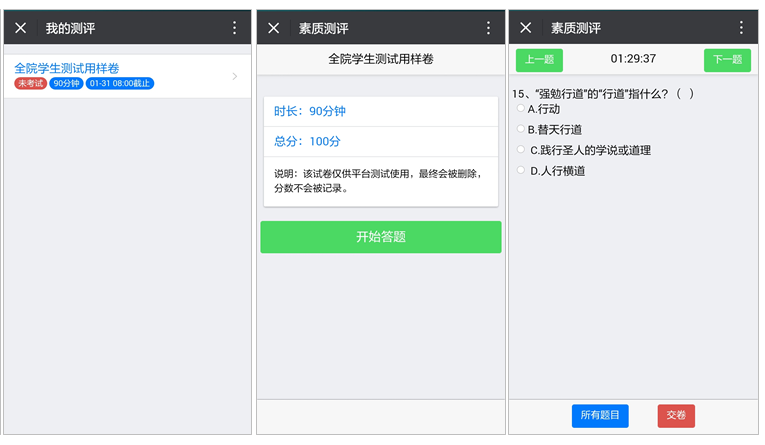Show all questions via 所有题目
765x445 pixels.
pyautogui.click(x=600, y=416)
